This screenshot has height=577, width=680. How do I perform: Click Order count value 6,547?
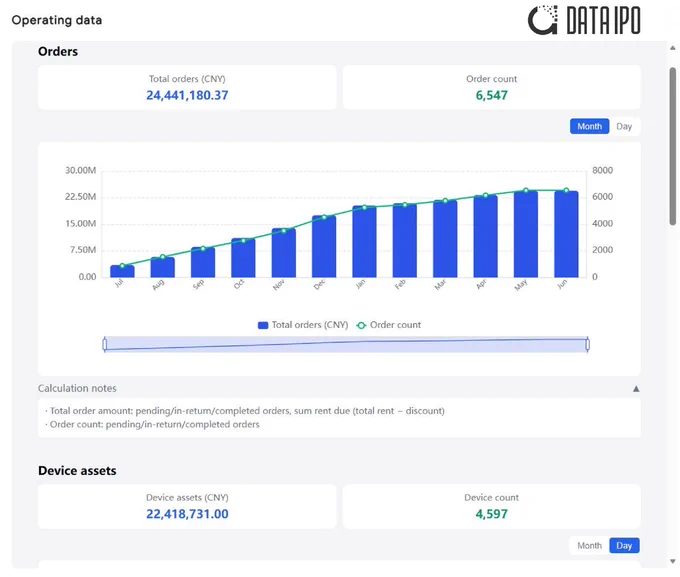(491, 95)
